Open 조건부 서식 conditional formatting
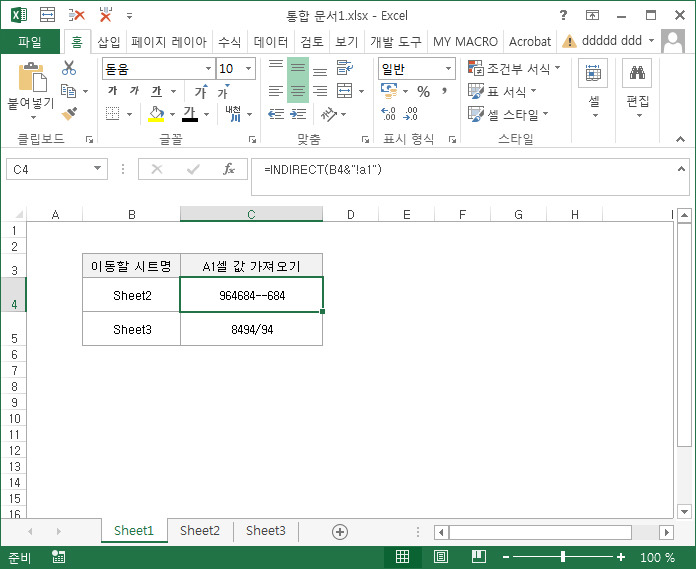Screen dimensions: 696x569 coord(514,68)
